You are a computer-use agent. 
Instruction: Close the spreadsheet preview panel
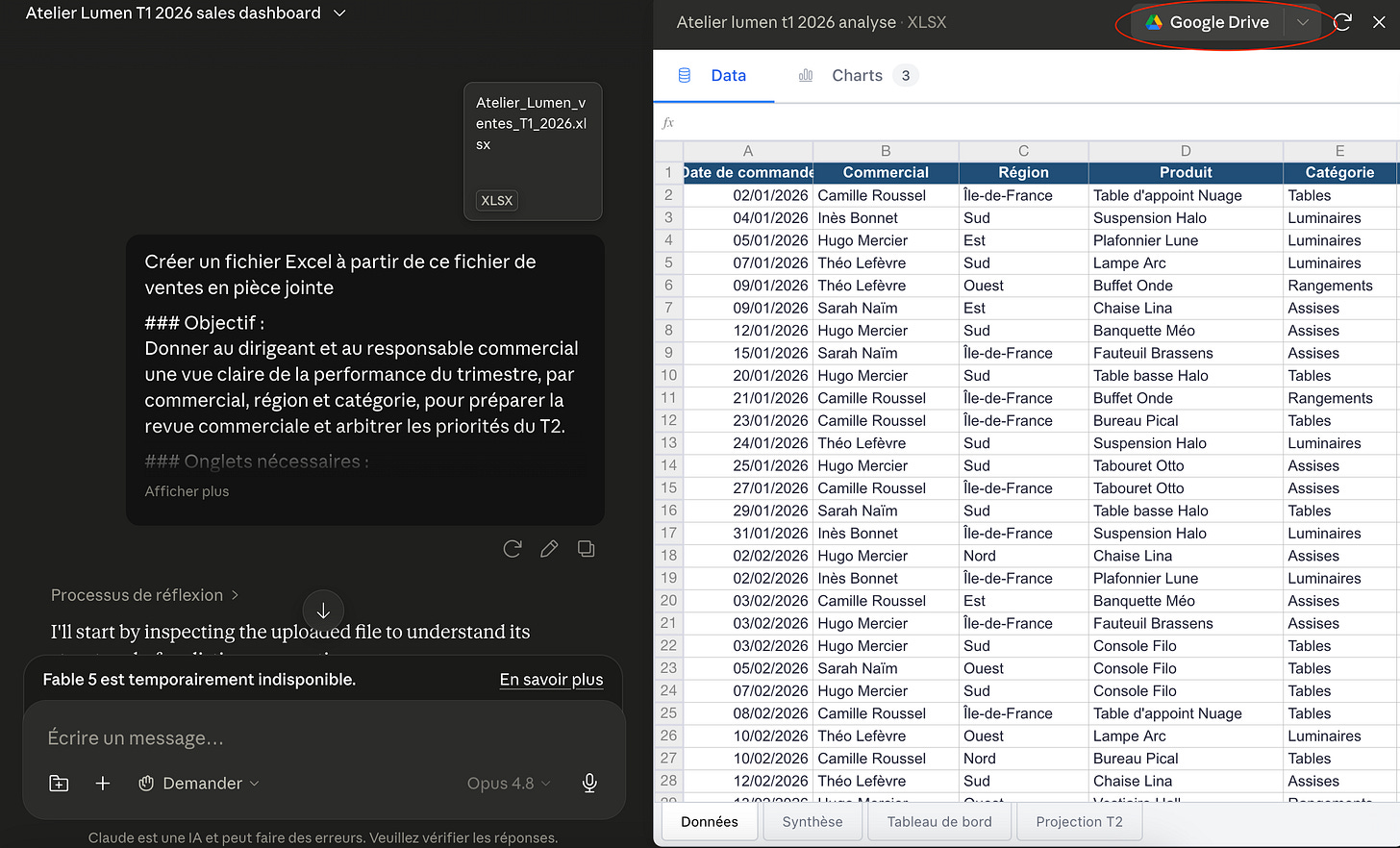(x=1379, y=22)
